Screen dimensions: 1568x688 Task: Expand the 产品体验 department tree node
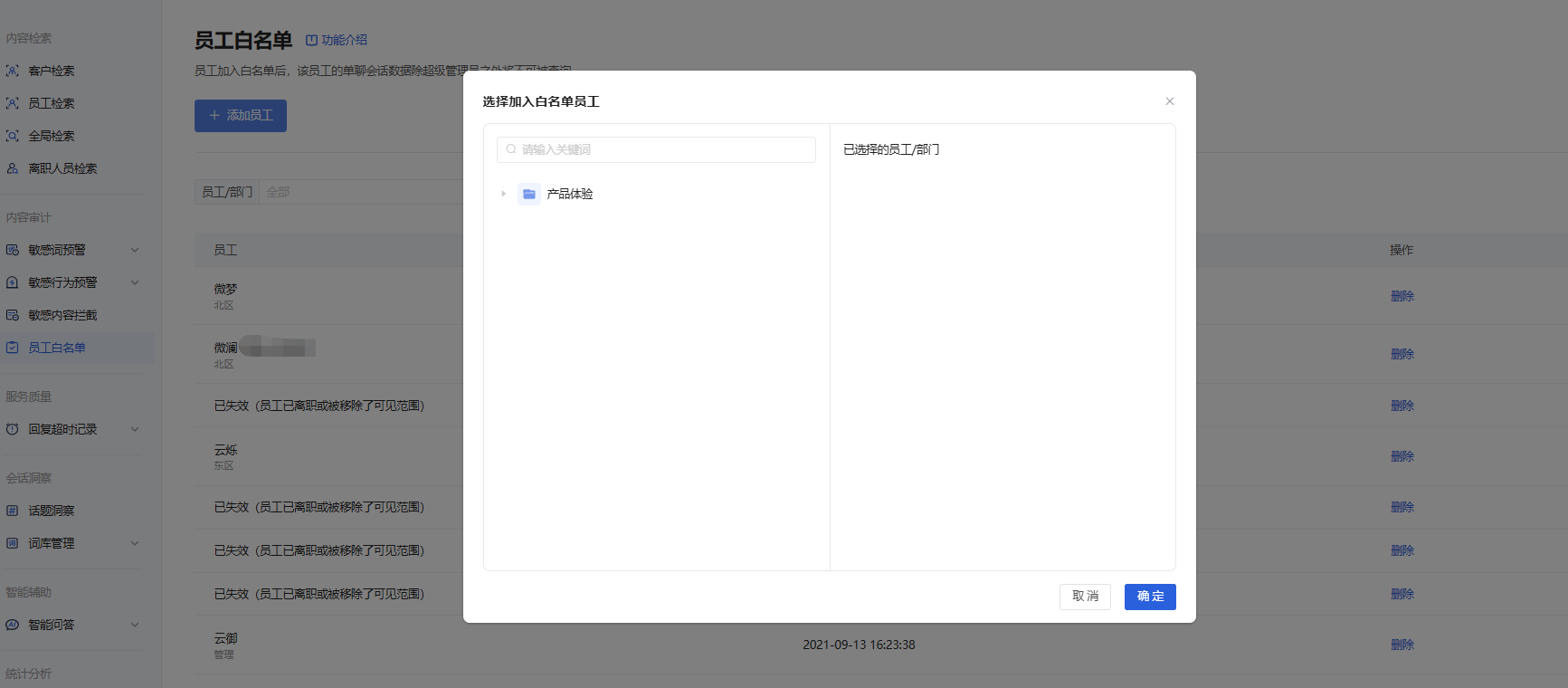pyautogui.click(x=503, y=194)
